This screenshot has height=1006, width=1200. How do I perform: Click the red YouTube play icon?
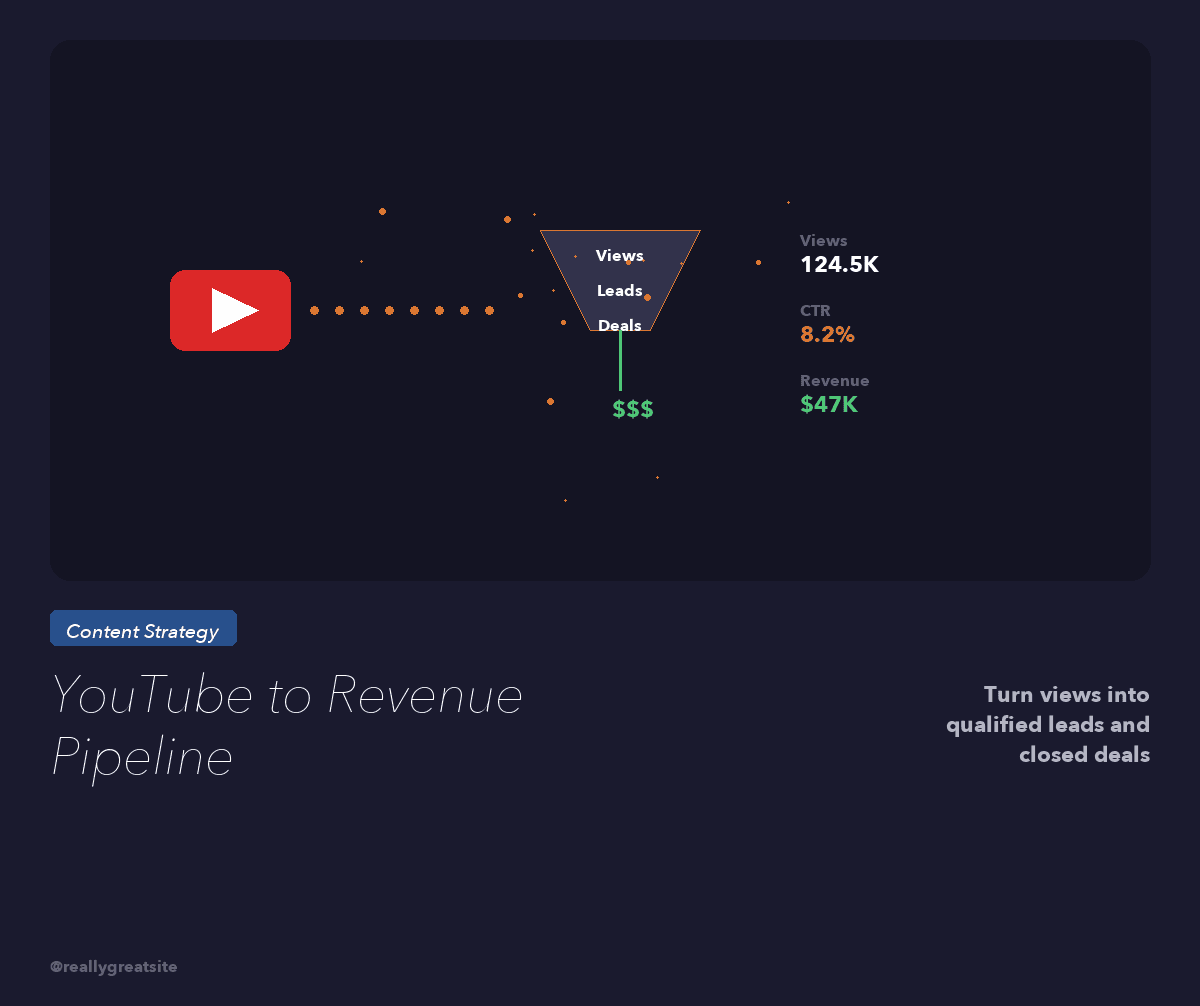[x=230, y=310]
